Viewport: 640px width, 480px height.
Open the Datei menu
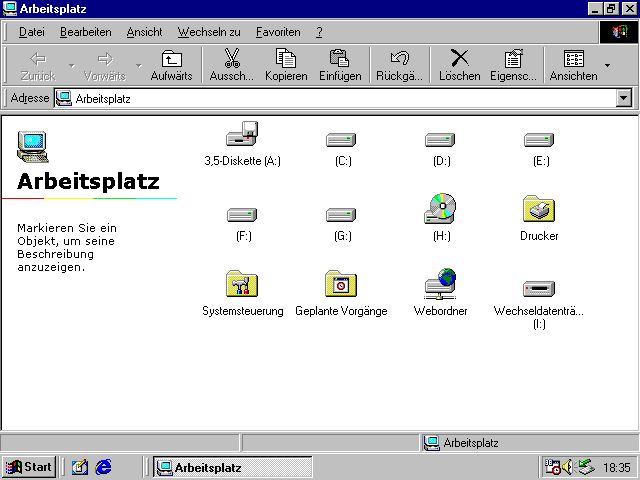point(31,32)
